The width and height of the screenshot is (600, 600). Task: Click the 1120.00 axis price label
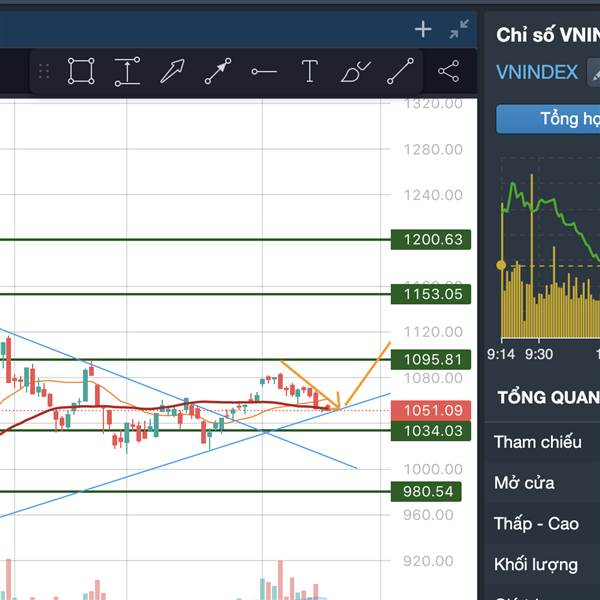pos(433,332)
